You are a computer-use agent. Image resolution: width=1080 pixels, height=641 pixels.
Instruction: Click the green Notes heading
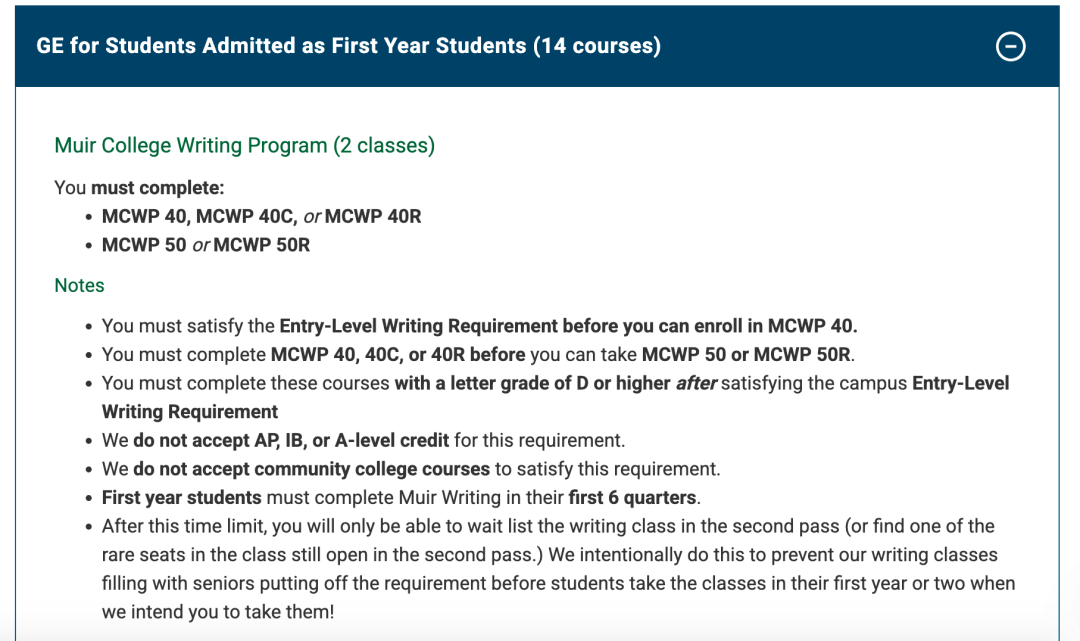click(x=79, y=285)
